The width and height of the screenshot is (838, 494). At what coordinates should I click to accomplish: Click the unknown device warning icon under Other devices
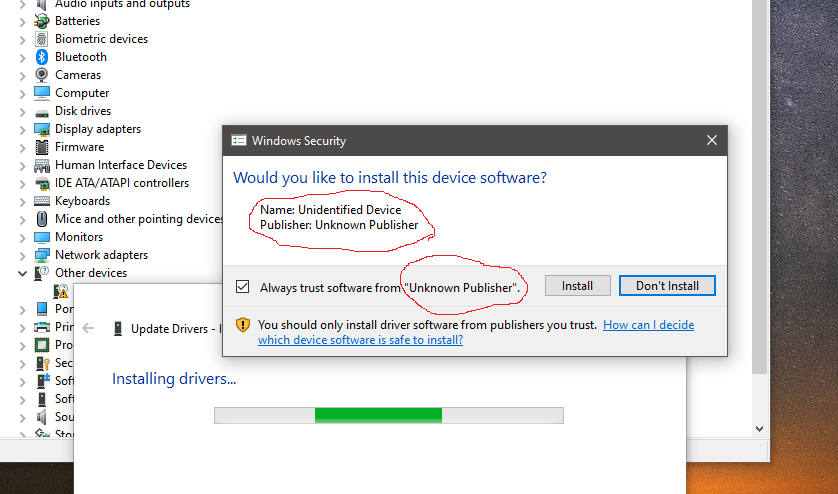tap(61, 291)
